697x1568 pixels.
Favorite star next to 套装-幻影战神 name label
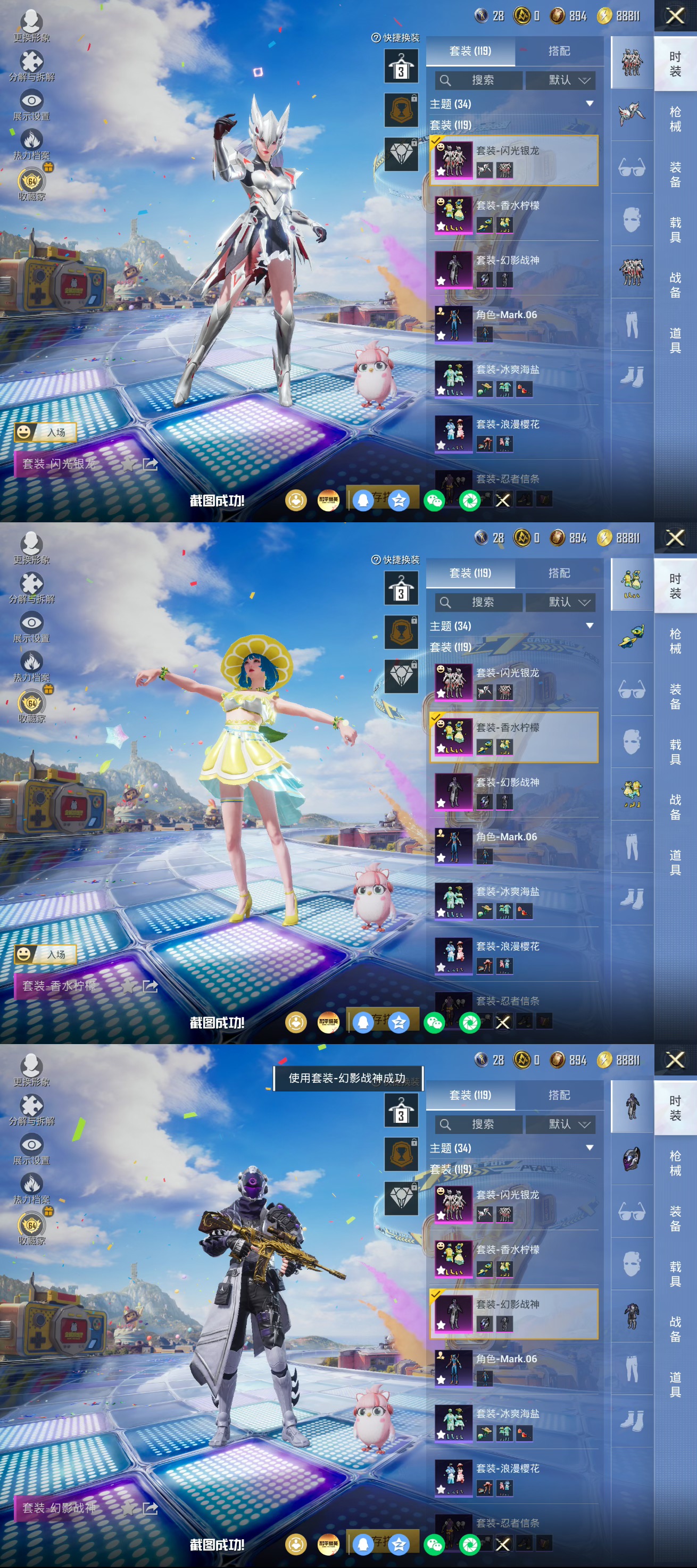(x=128, y=1508)
